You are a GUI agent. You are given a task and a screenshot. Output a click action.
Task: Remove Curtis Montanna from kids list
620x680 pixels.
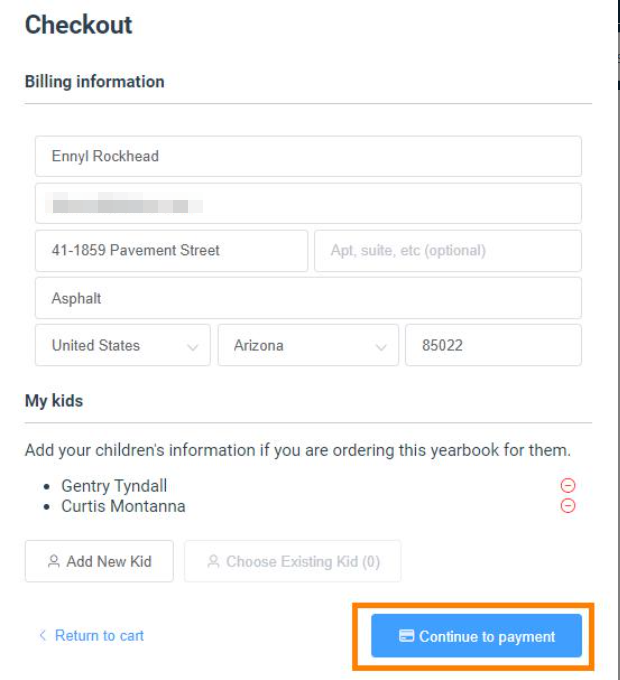tap(568, 506)
